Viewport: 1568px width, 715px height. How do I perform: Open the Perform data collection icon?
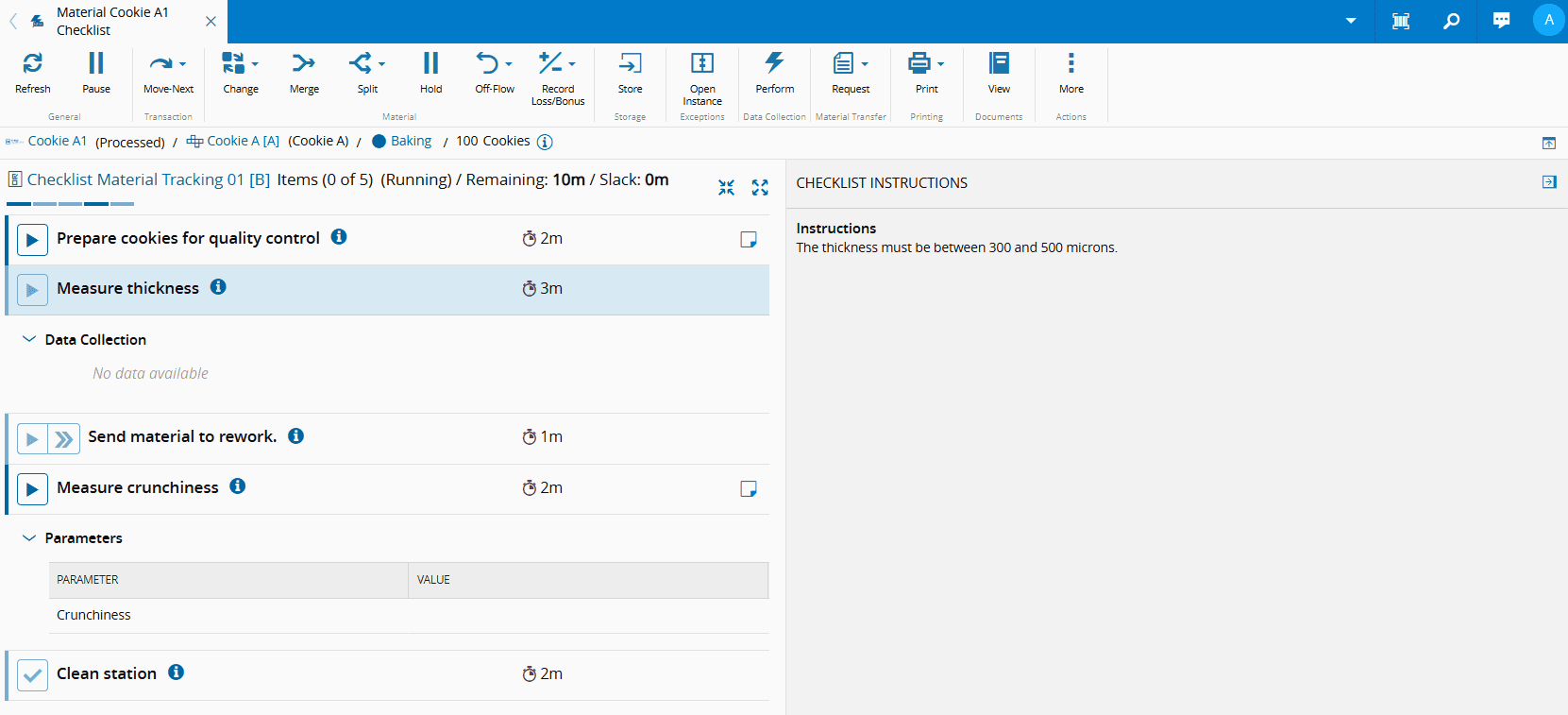pos(774,64)
